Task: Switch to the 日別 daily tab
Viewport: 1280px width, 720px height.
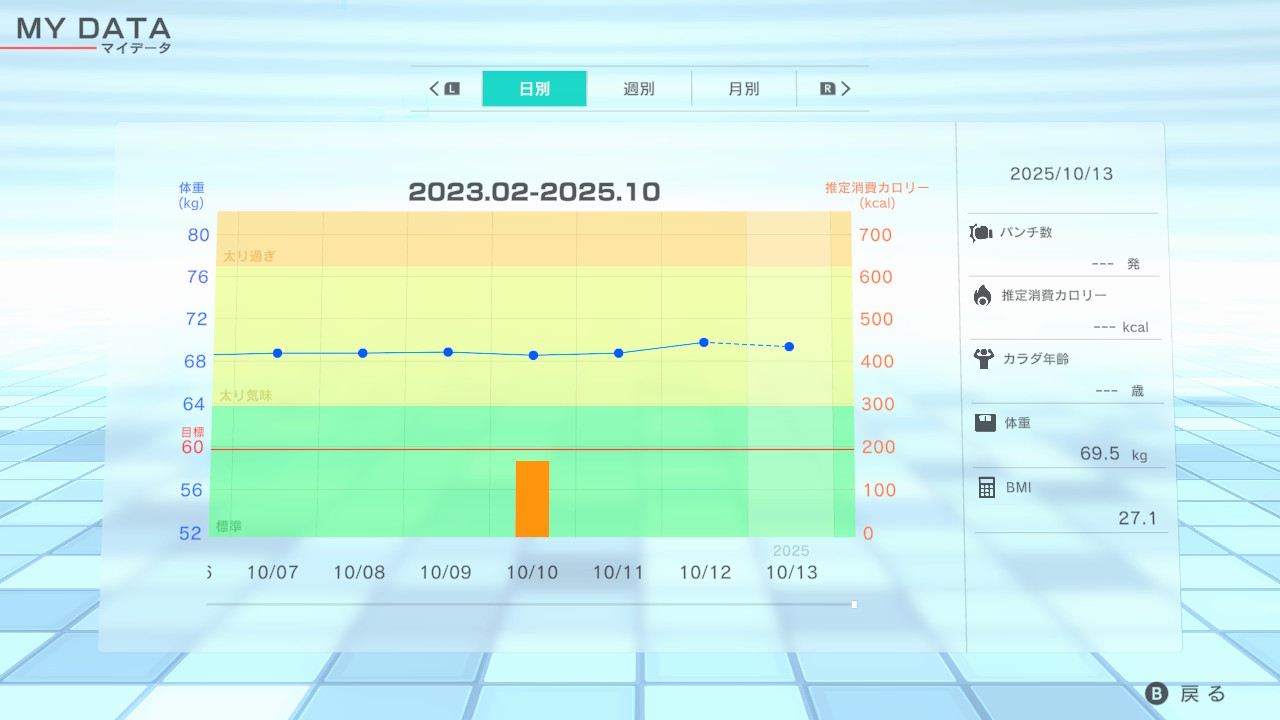Action: click(x=534, y=89)
